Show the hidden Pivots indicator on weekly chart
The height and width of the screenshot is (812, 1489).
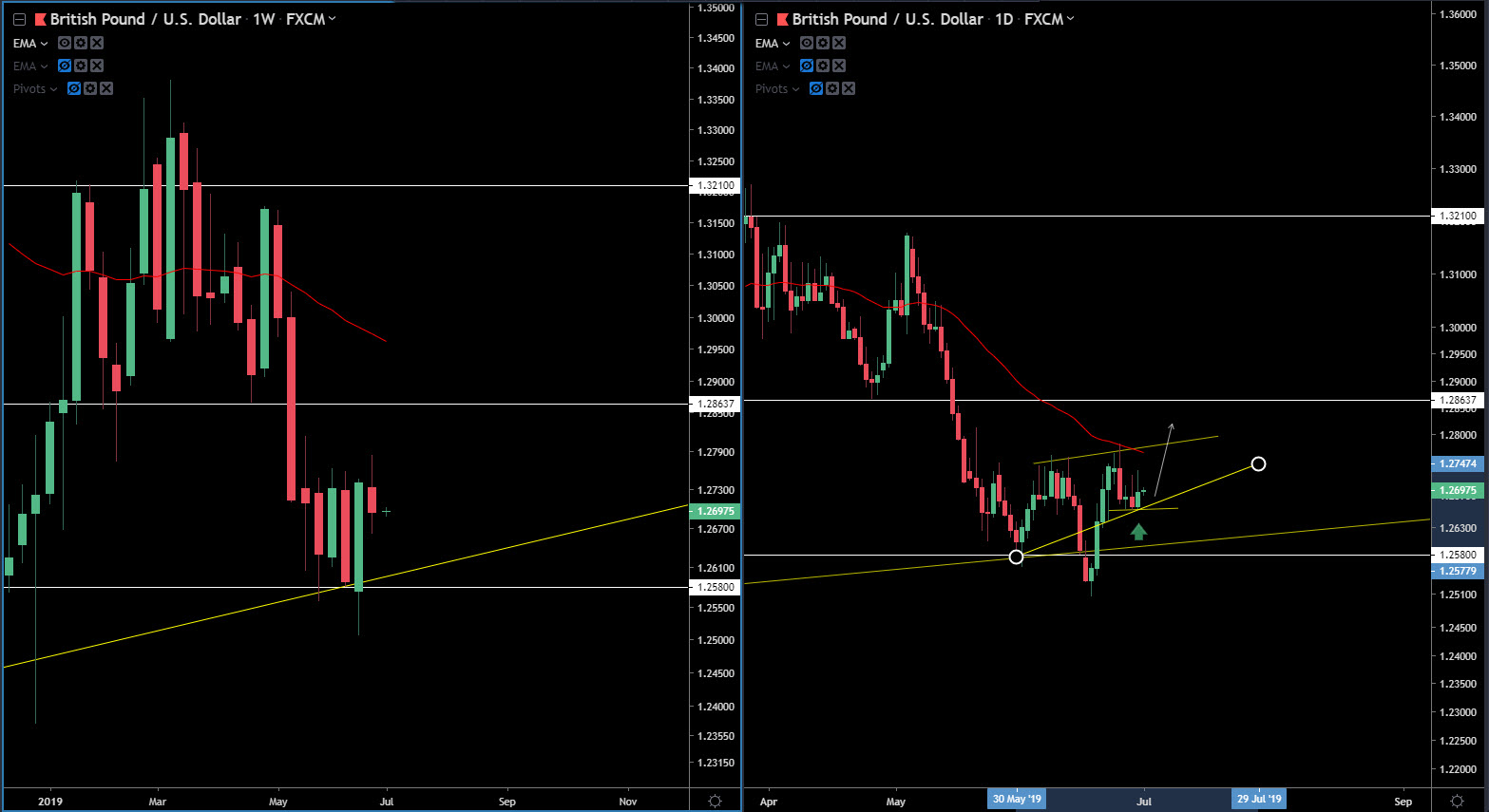74,89
